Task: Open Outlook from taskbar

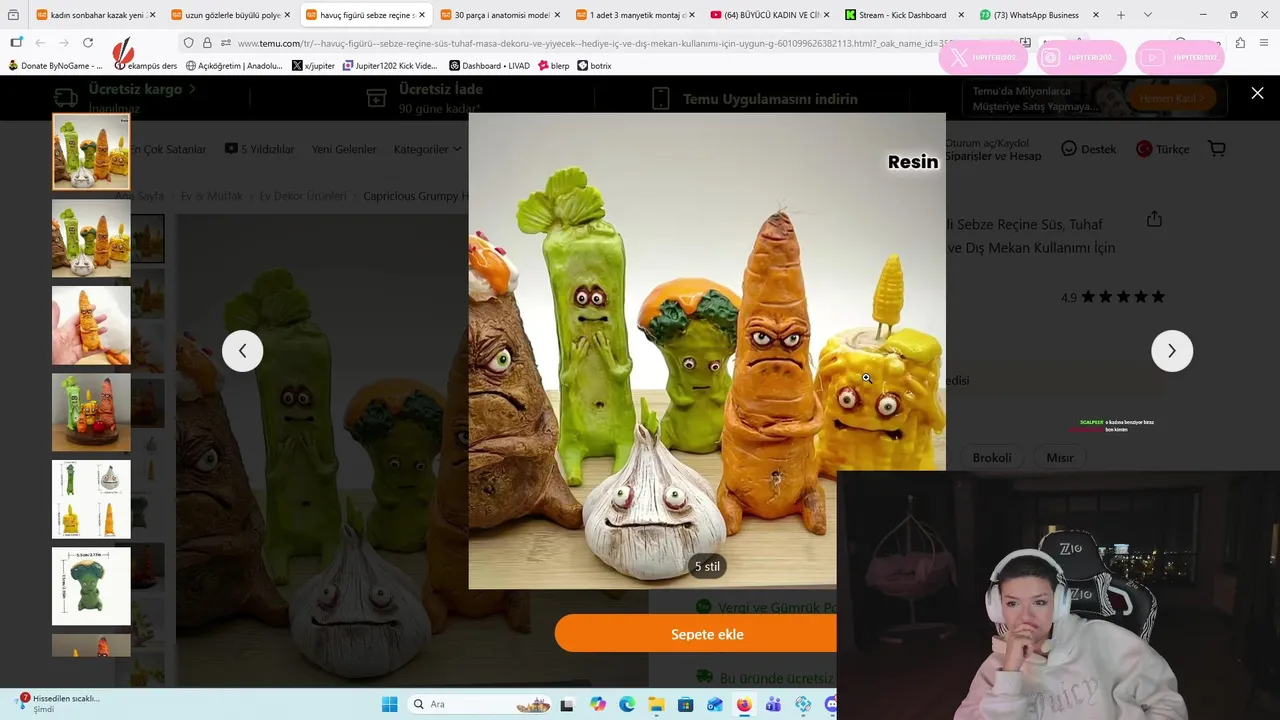Action: coord(714,704)
